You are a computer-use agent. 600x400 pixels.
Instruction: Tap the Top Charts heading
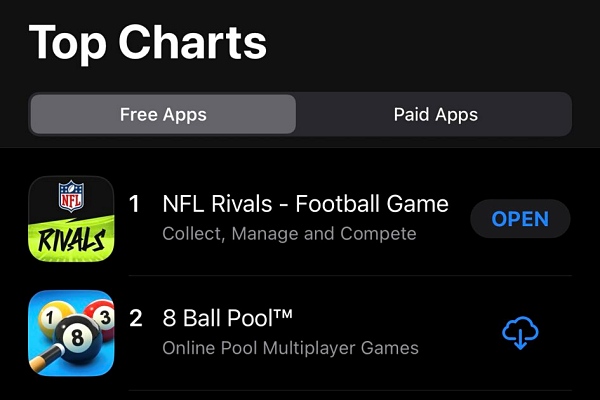pyautogui.click(x=148, y=42)
